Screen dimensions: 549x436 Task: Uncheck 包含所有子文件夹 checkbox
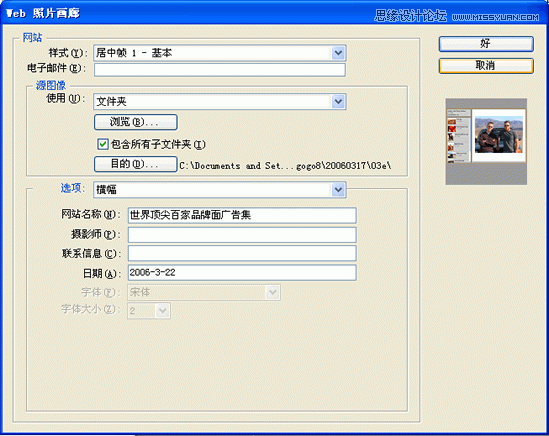tap(103, 144)
